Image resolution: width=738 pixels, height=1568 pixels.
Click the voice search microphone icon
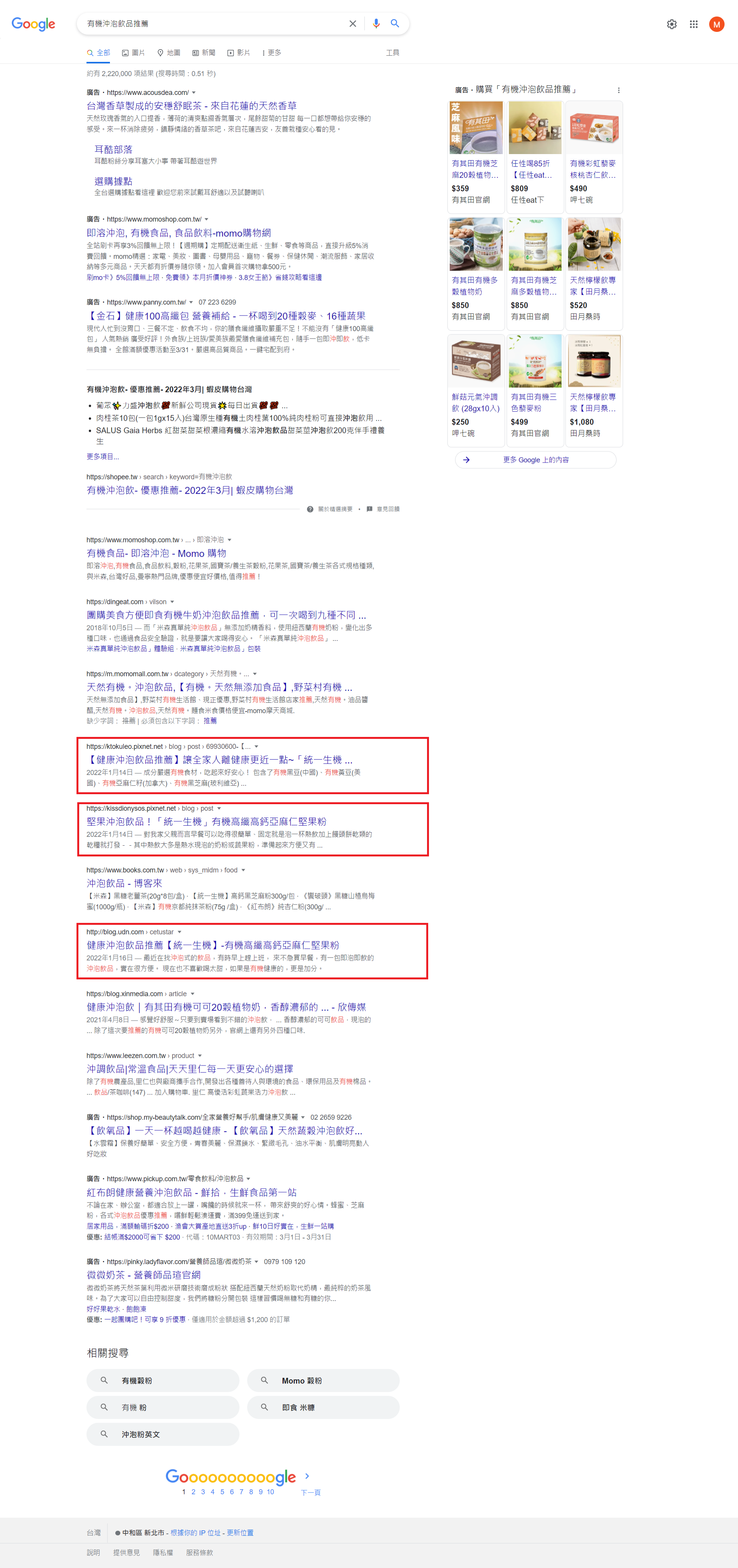coord(376,23)
